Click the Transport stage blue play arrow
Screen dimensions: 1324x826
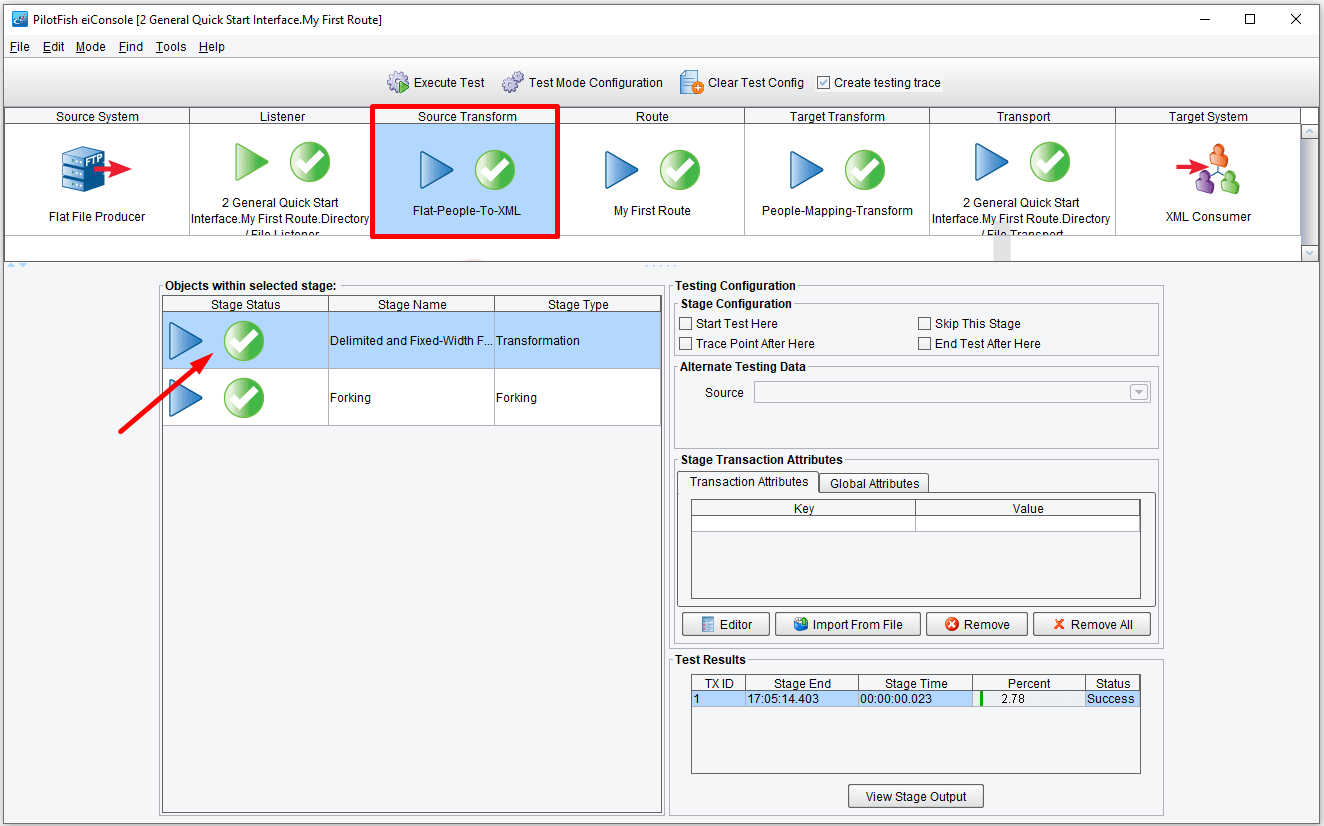coord(992,162)
